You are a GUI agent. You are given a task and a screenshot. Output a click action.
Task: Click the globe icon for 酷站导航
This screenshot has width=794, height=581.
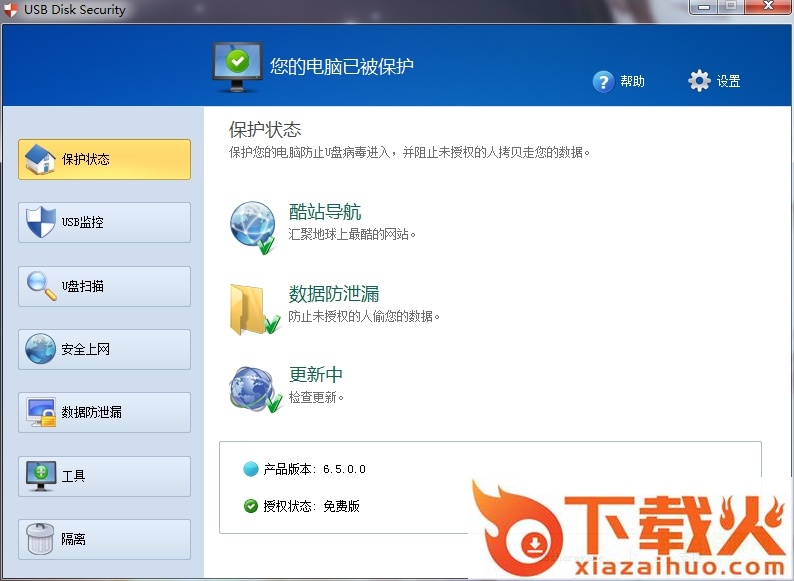point(253,227)
